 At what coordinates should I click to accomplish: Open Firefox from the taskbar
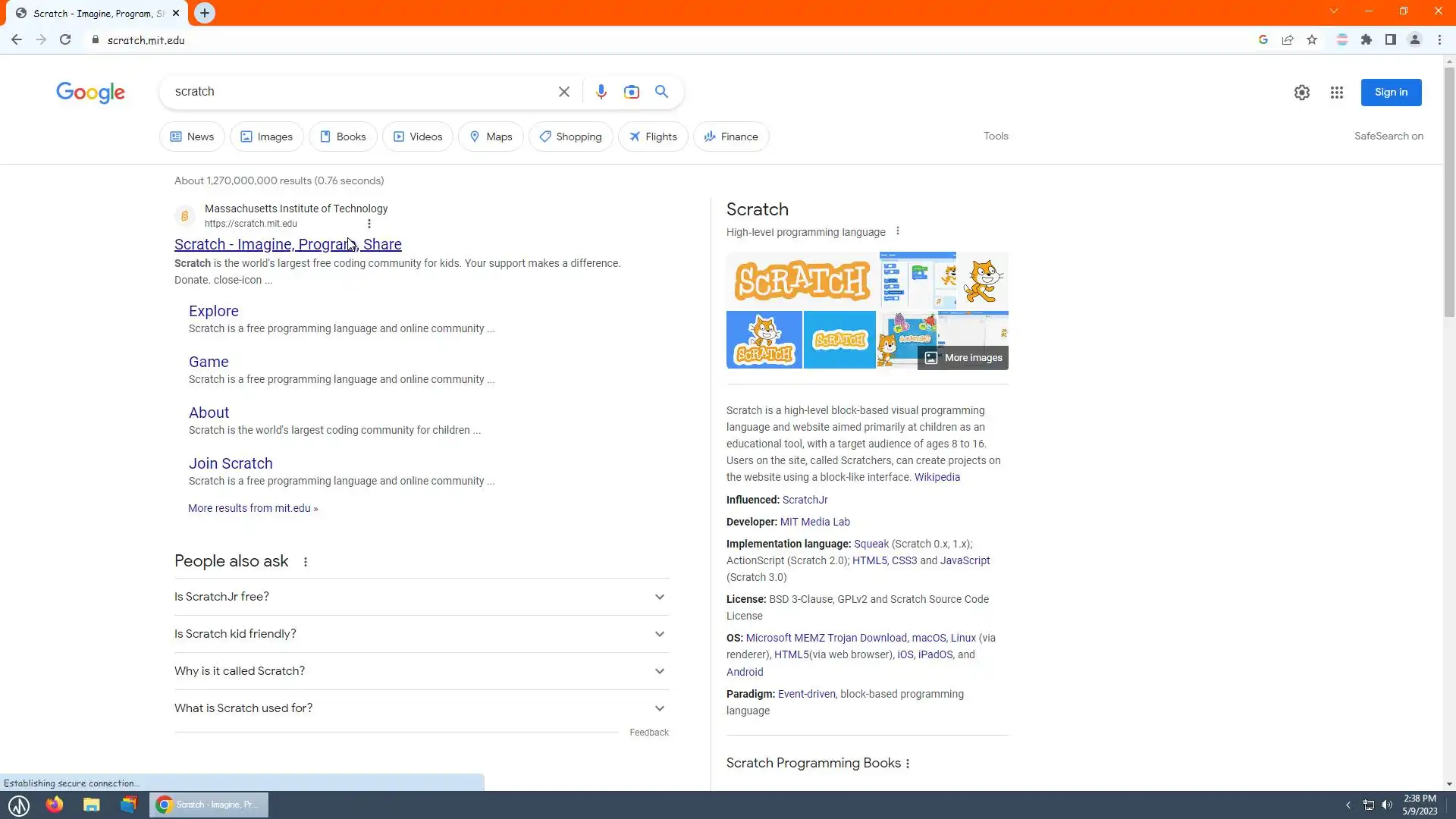tap(55, 805)
